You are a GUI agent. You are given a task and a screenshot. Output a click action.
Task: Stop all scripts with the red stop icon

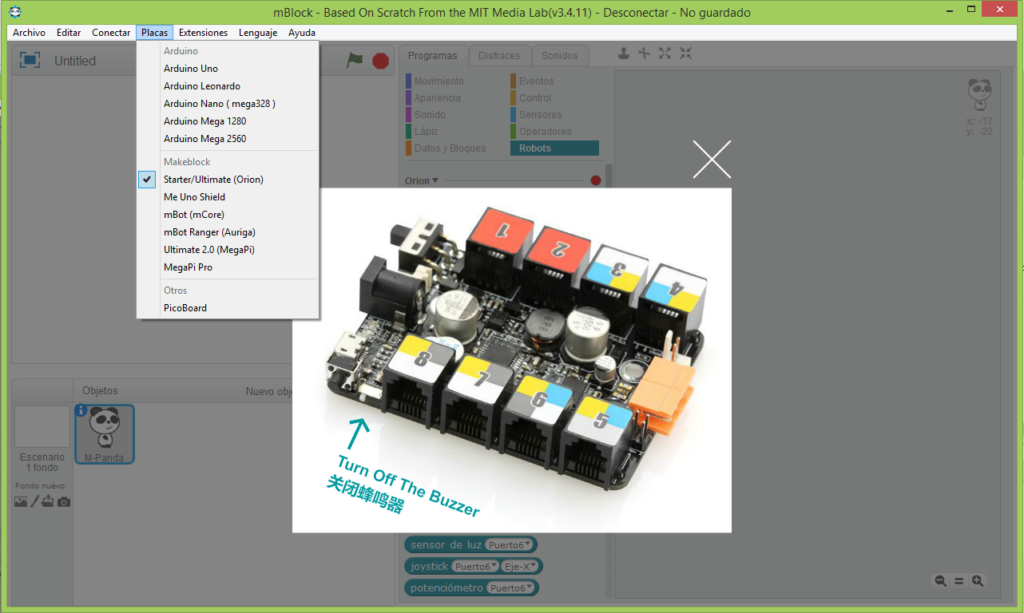coord(379,60)
